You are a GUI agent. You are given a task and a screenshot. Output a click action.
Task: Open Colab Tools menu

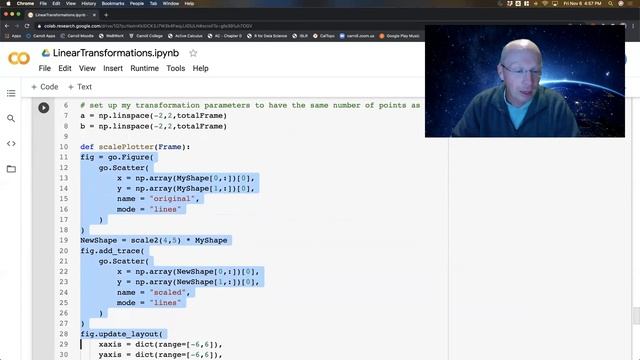(x=176, y=68)
